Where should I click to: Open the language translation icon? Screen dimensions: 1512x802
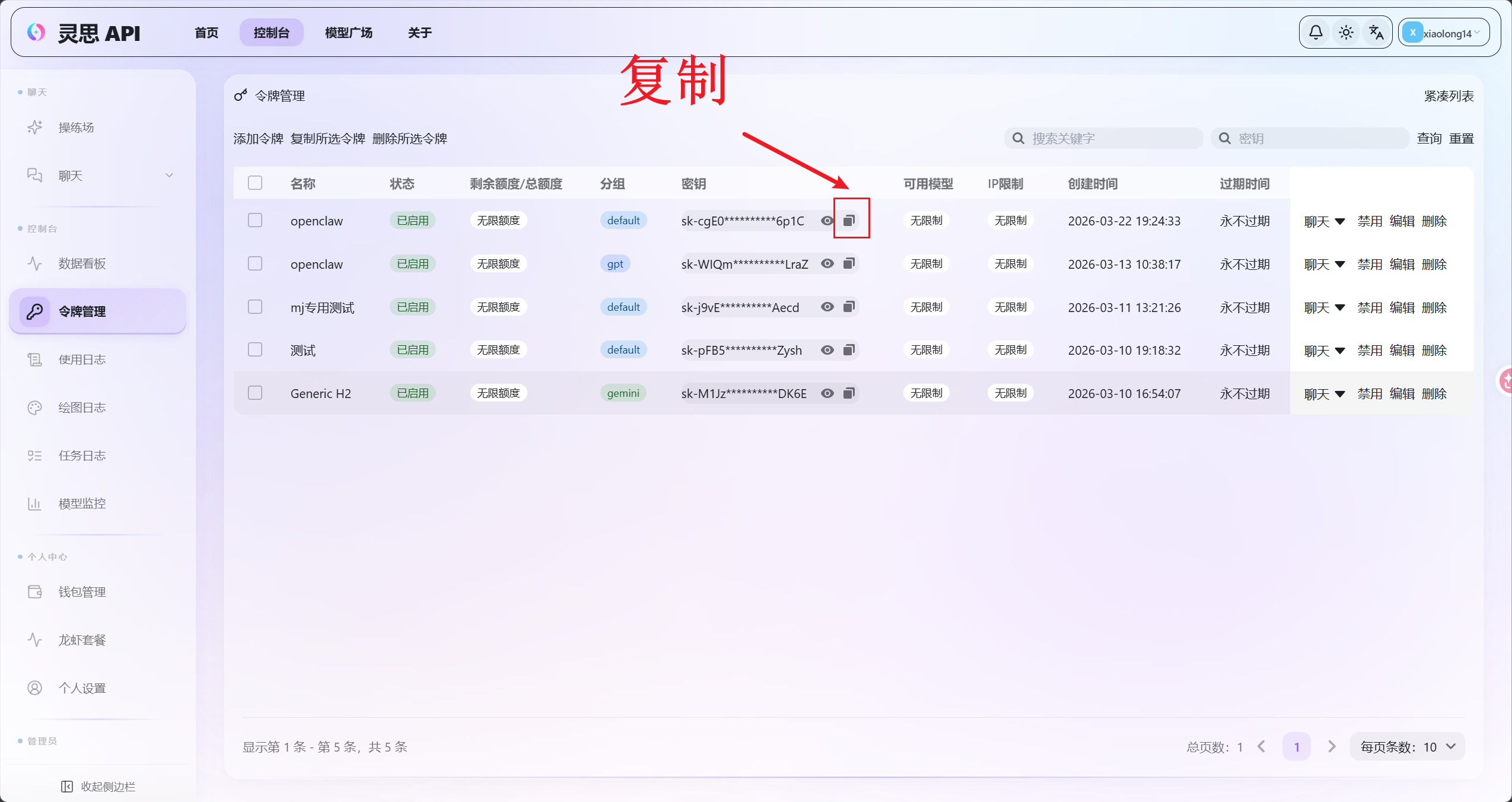1376,33
